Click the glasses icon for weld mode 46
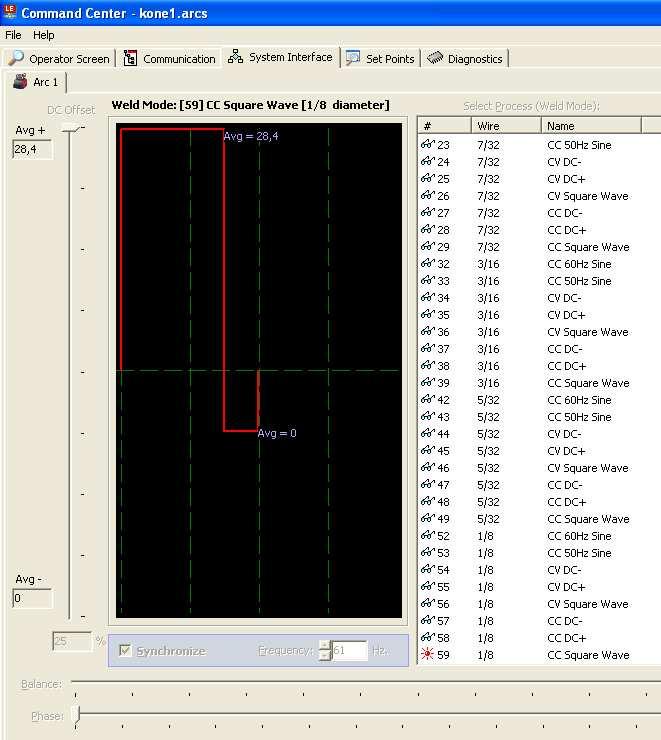The height and width of the screenshot is (740, 661). 427,467
